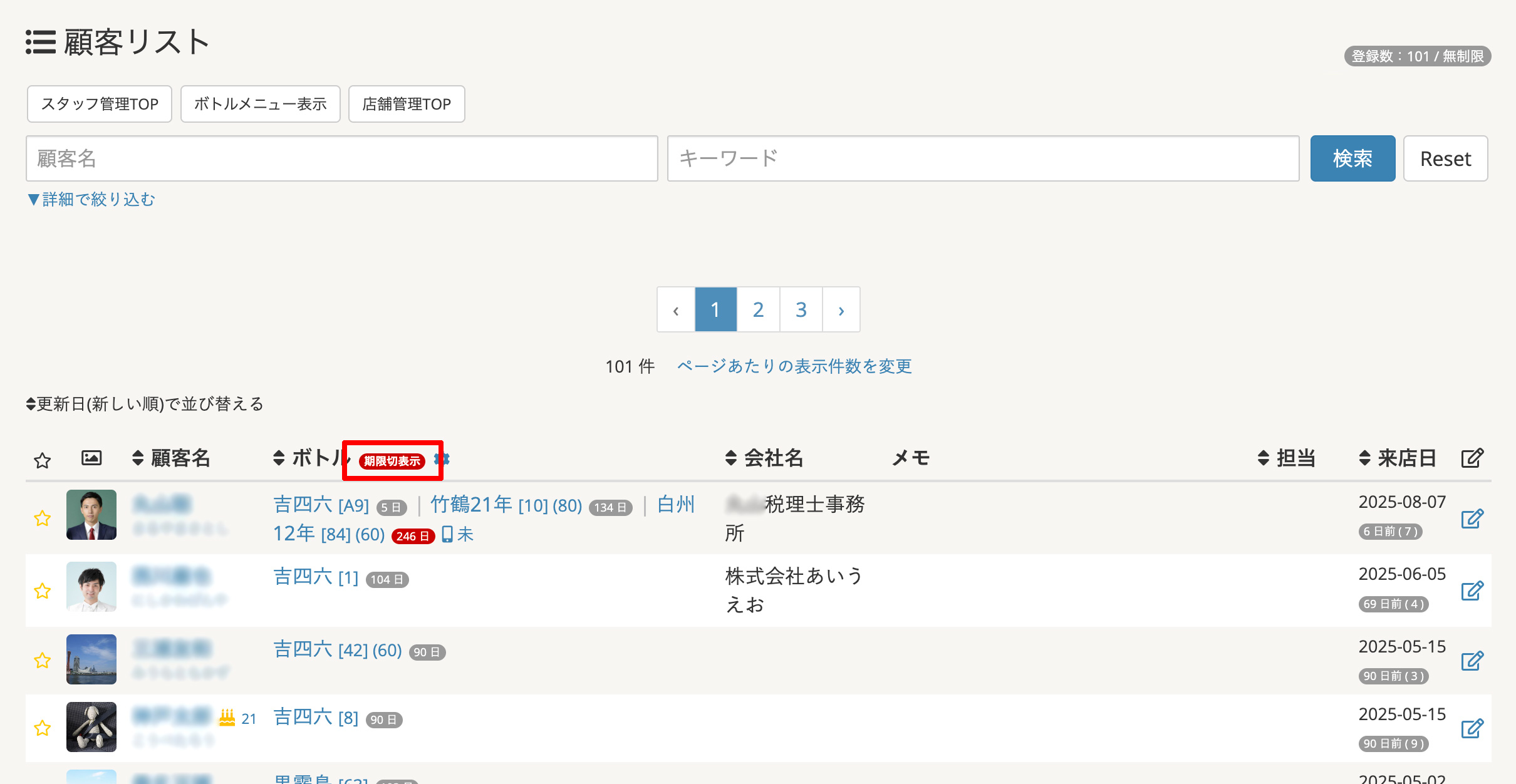Click the 顧客名 search input field
Screen dimensions: 1516x784
click(x=341, y=158)
